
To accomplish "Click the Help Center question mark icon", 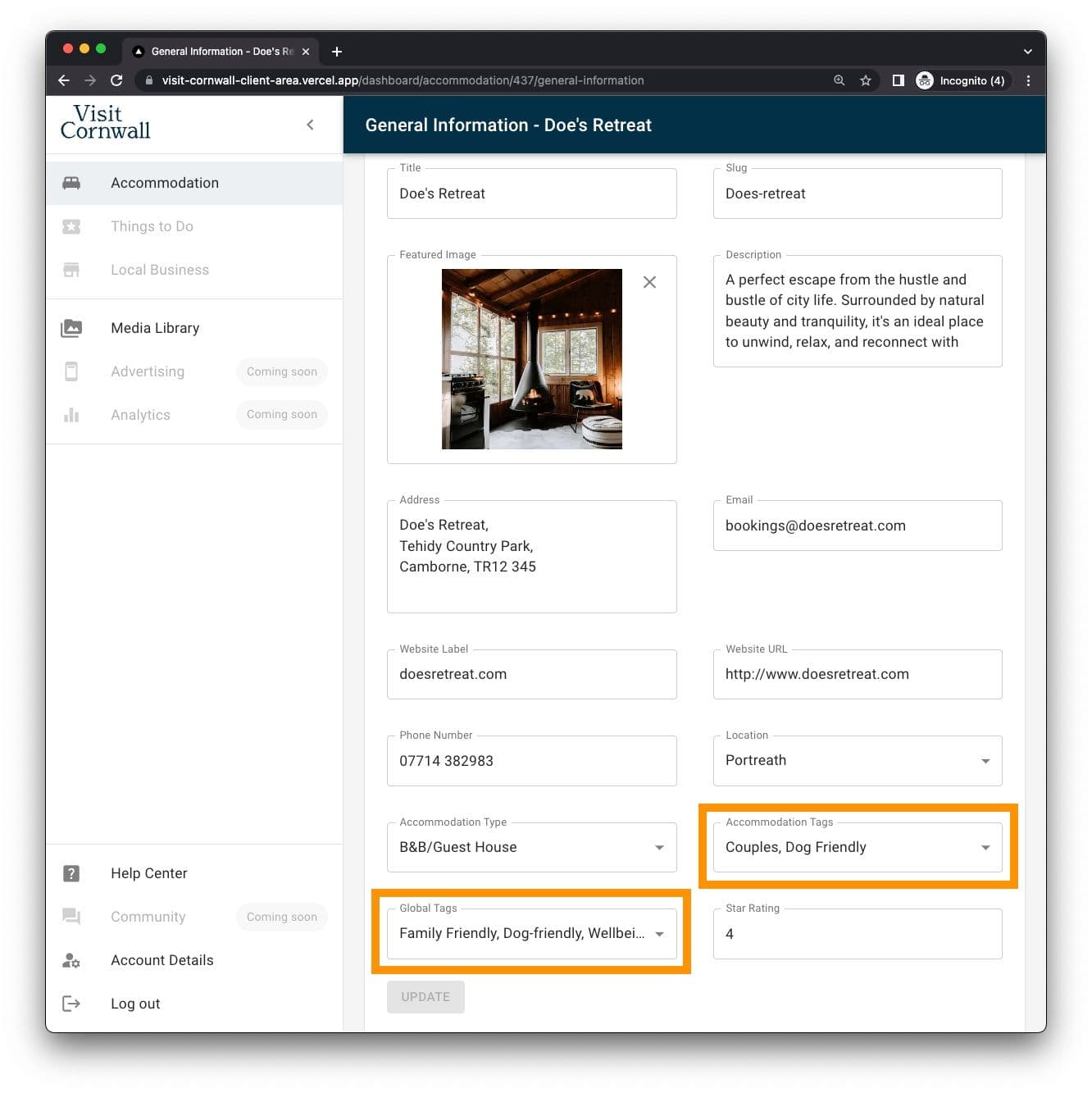I will [71, 873].
